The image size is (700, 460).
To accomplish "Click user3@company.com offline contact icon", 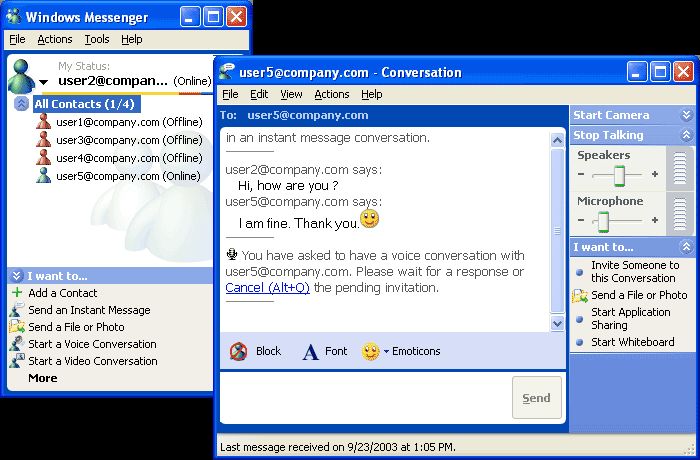I will (x=43, y=139).
